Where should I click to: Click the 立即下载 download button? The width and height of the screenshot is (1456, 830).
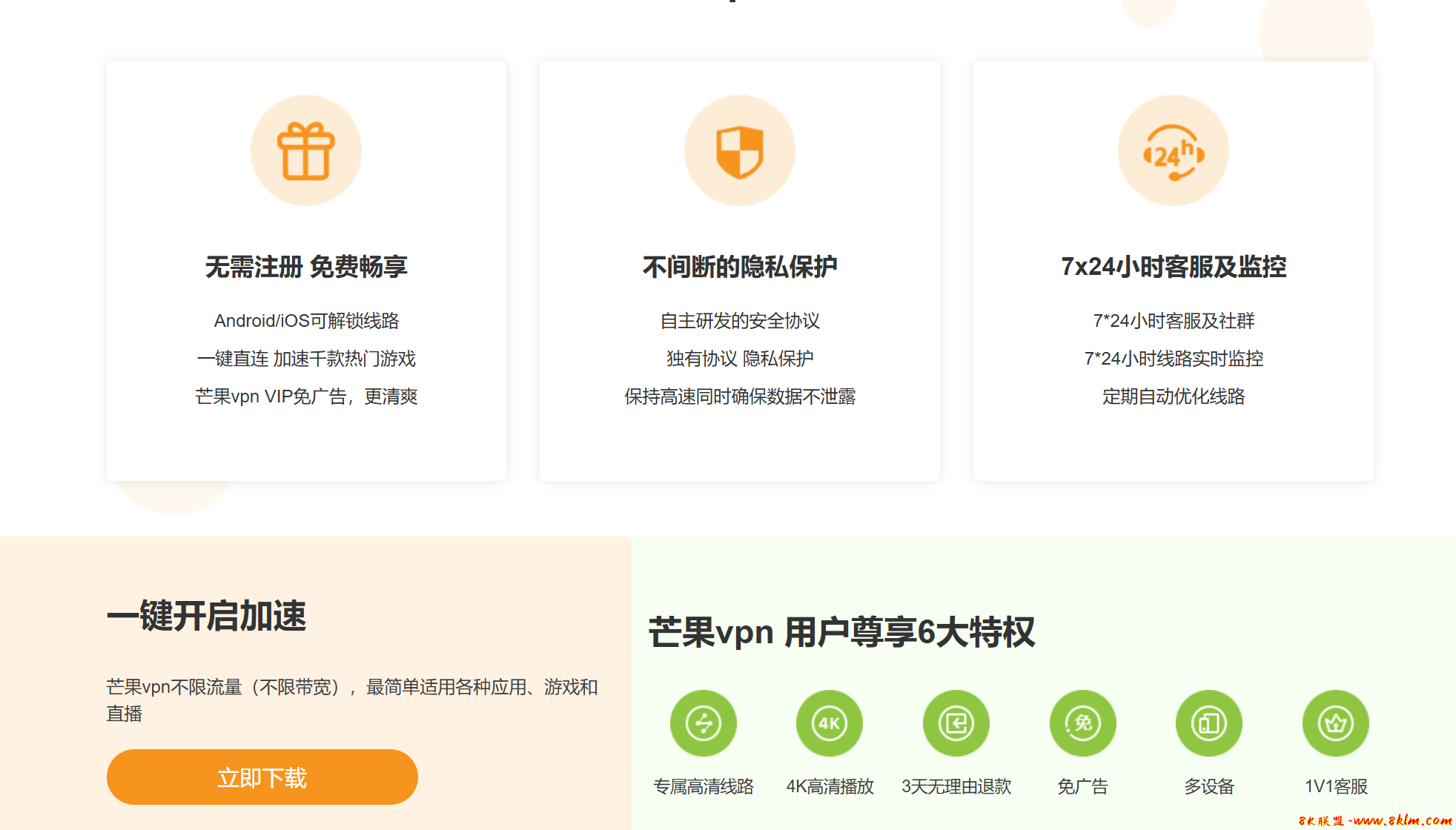[x=262, y=777]
